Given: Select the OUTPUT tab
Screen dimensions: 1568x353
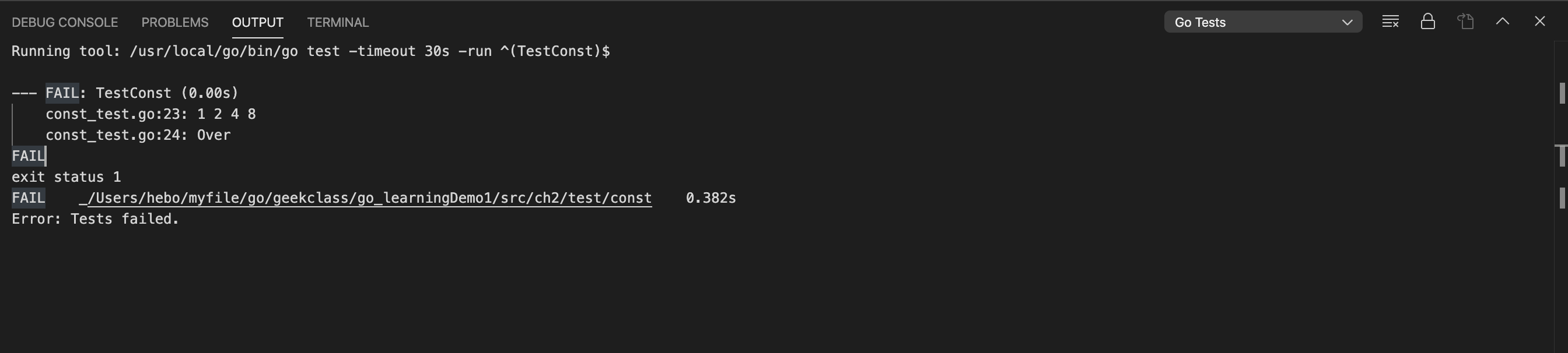Looking at the screenshot, I should pyautogui.click(x=257, y=23).
